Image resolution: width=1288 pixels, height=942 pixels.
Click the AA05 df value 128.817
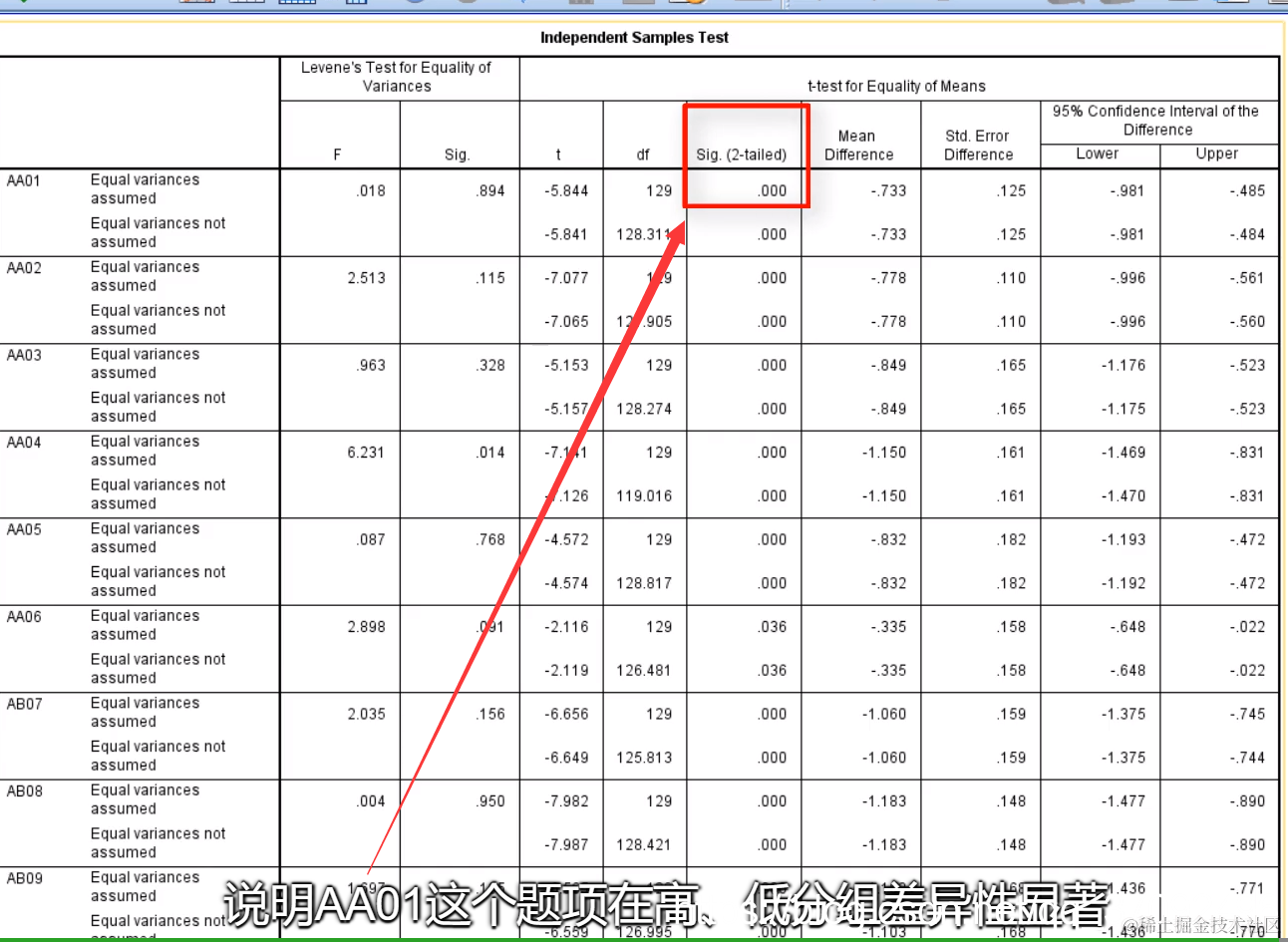click(x=644, y=583)
